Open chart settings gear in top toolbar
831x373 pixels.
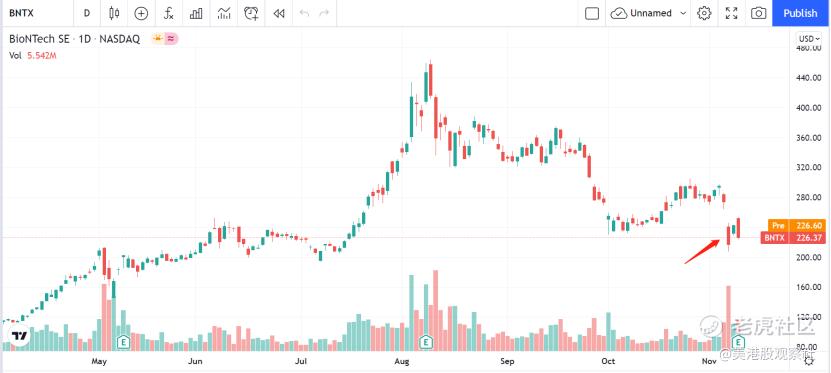[x=704, y=13]
